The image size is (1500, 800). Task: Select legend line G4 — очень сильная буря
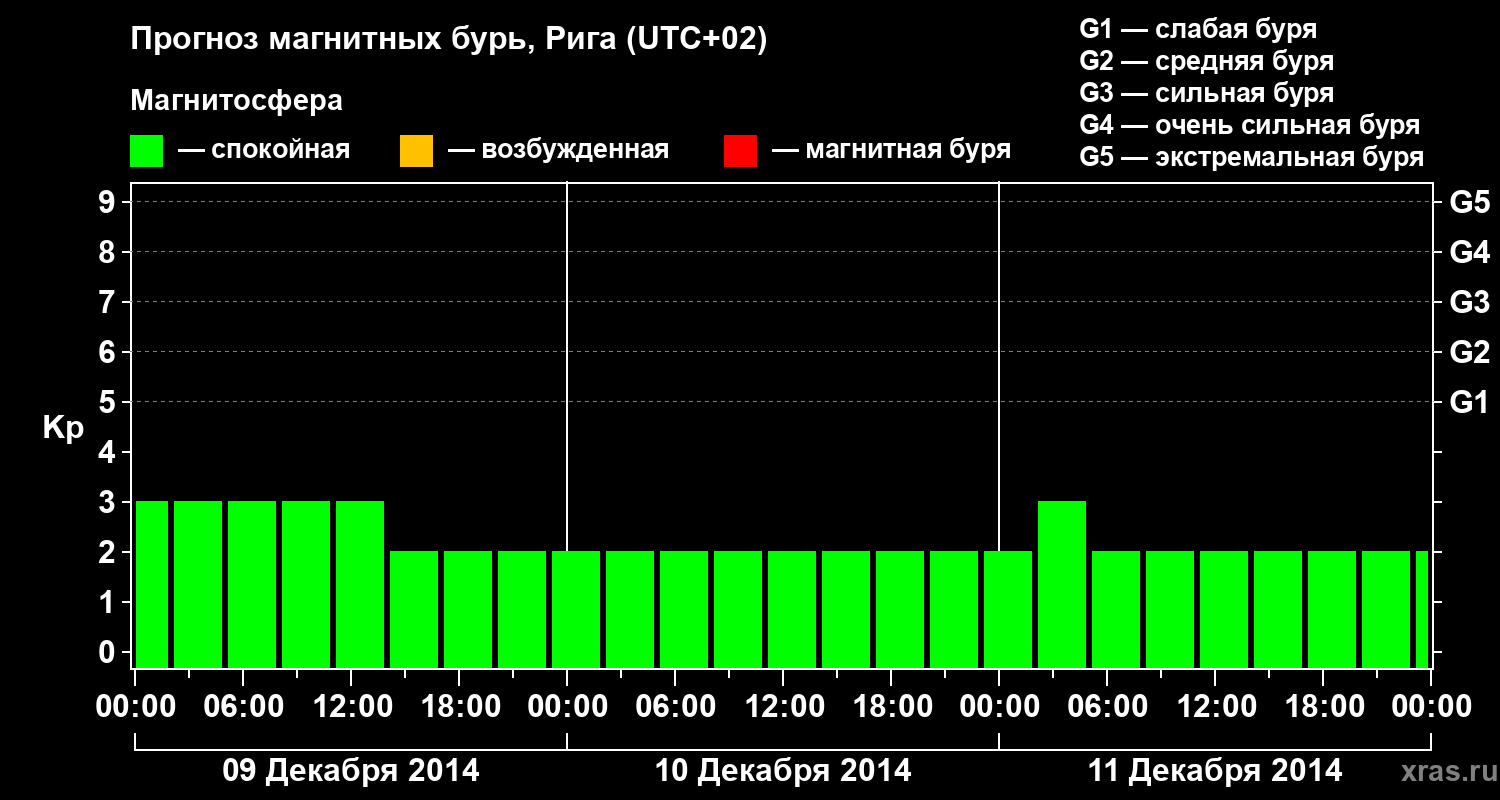[1250, 125]
